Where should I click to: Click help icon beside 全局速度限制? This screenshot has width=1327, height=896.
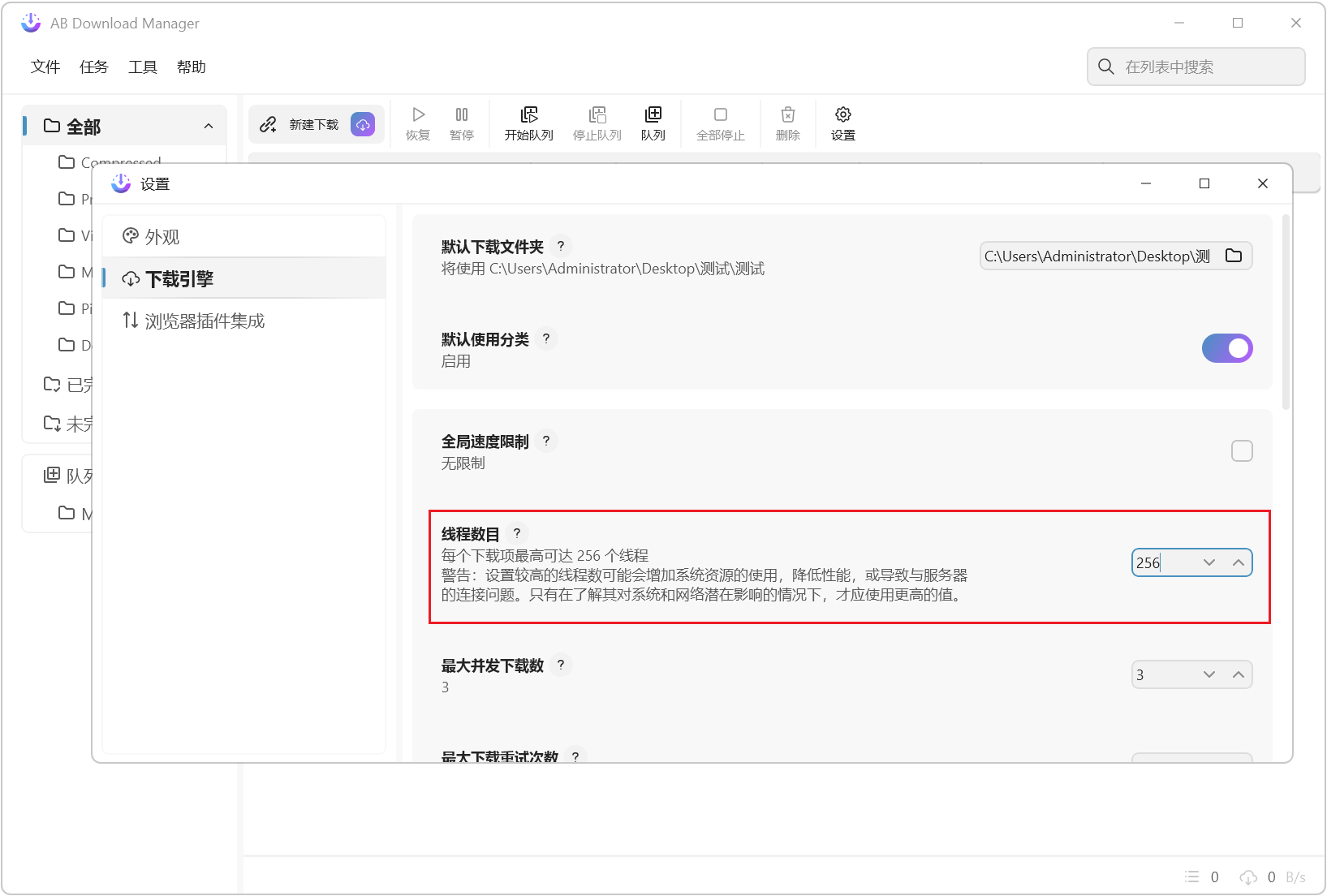coord(546,441)
